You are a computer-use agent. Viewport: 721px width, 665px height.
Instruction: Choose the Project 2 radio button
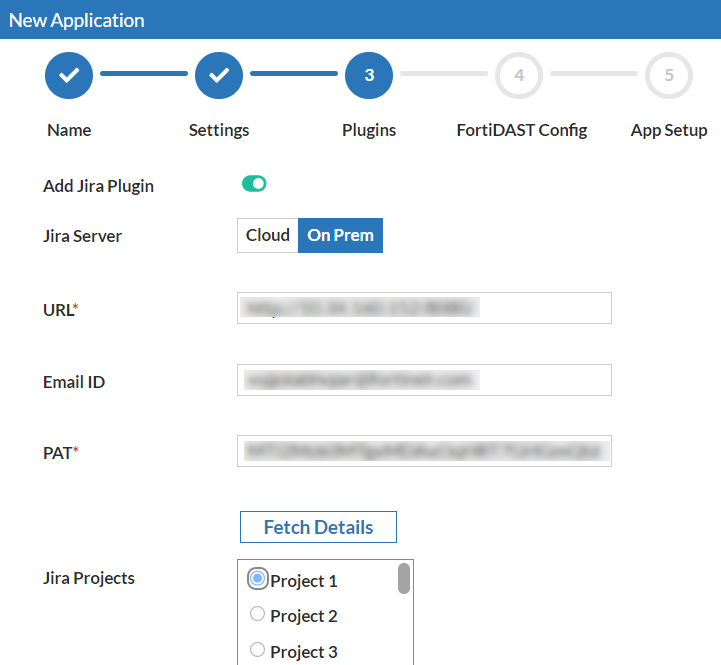pyautogui.click(x=258, y=613)
